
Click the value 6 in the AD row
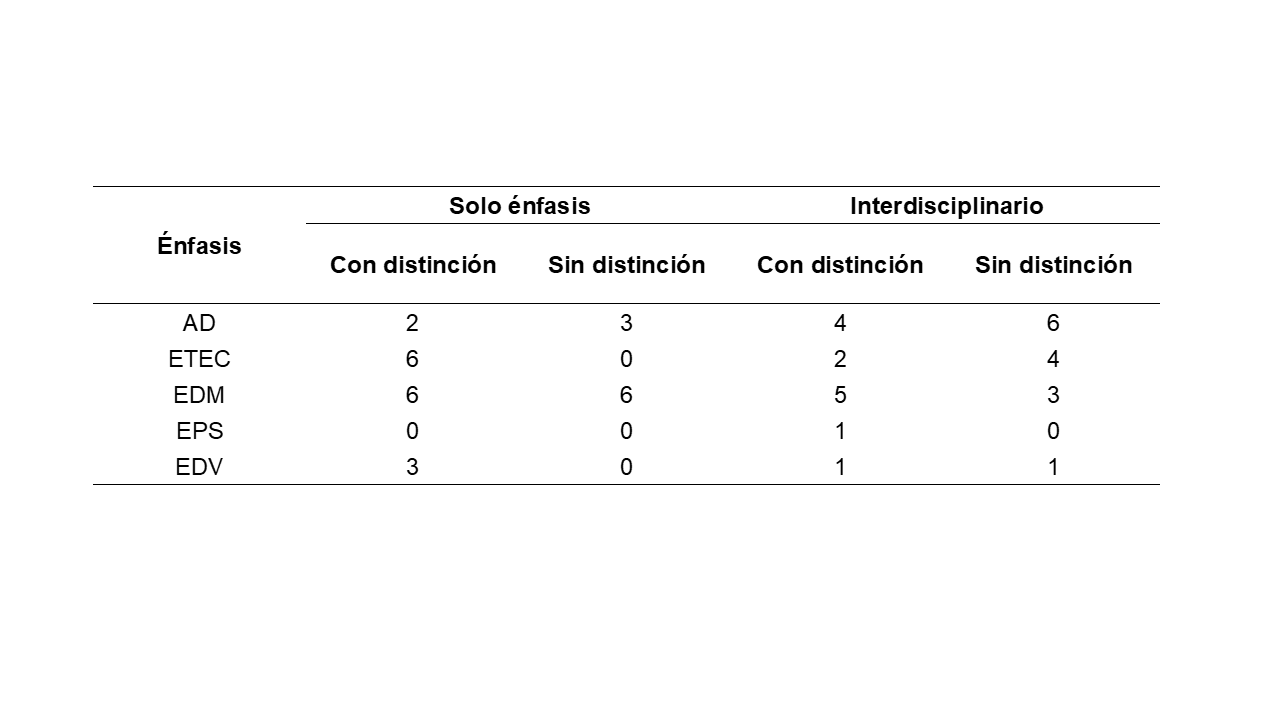(x=1053, y=323)
